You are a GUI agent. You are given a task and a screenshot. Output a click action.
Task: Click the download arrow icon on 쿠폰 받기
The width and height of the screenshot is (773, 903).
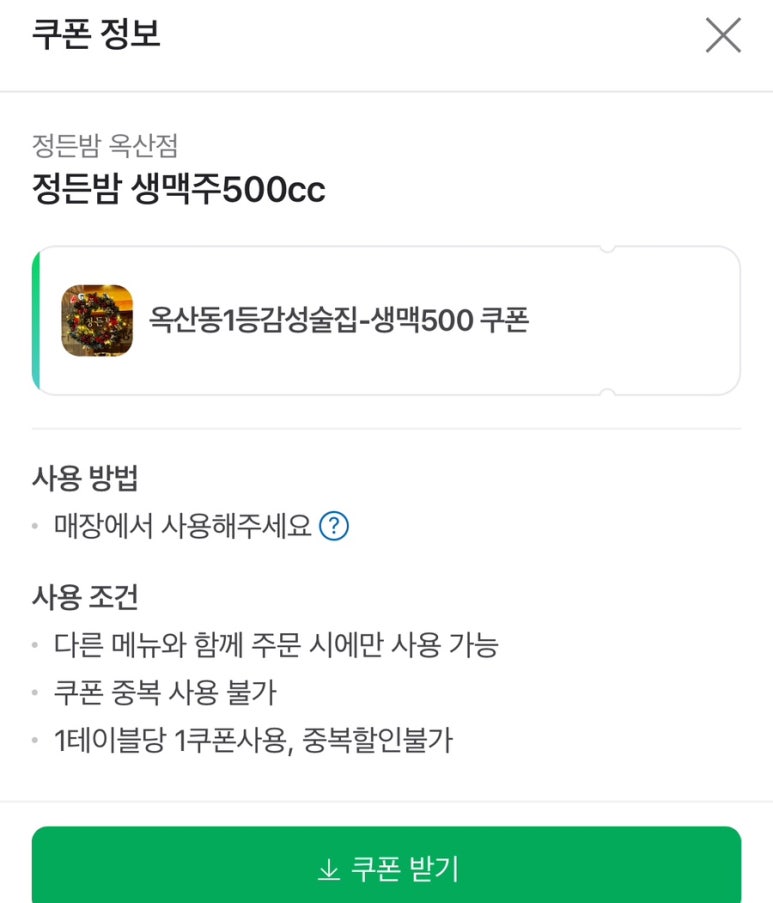click(328, 871)
